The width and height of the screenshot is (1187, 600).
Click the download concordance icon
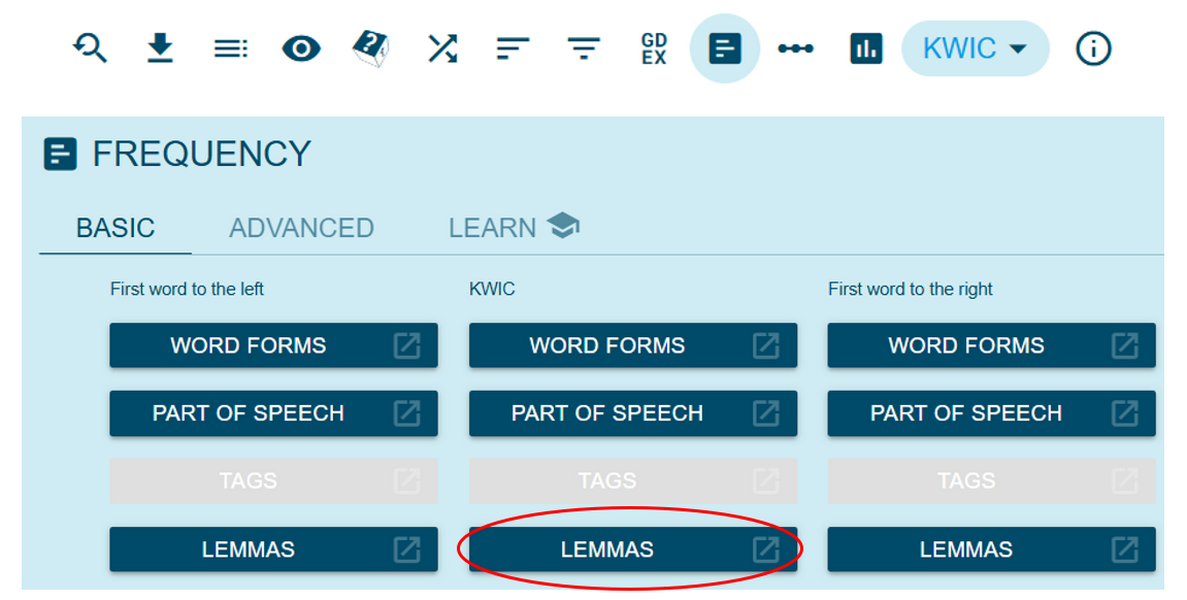(160, 48)
